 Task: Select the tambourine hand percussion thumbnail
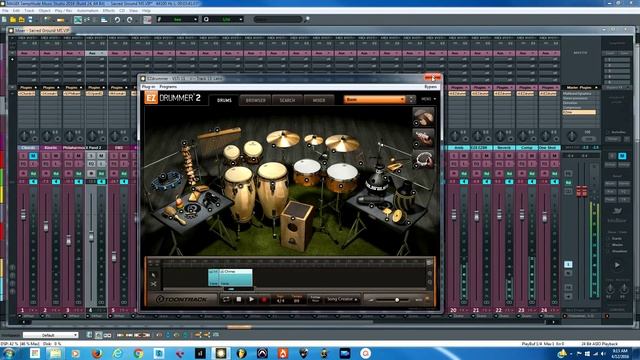click(423, 160)
